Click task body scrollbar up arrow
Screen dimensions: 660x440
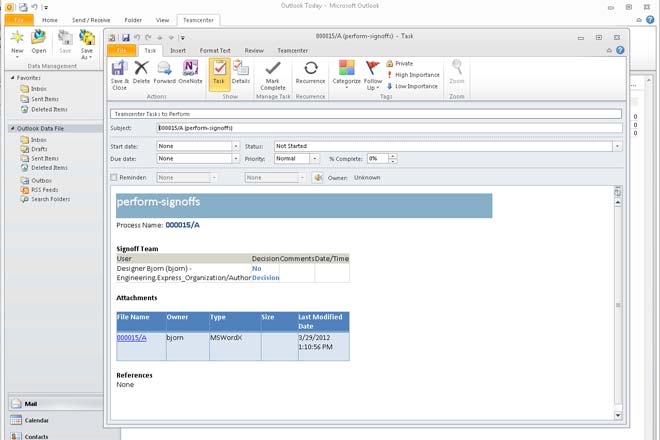[617, 203]
